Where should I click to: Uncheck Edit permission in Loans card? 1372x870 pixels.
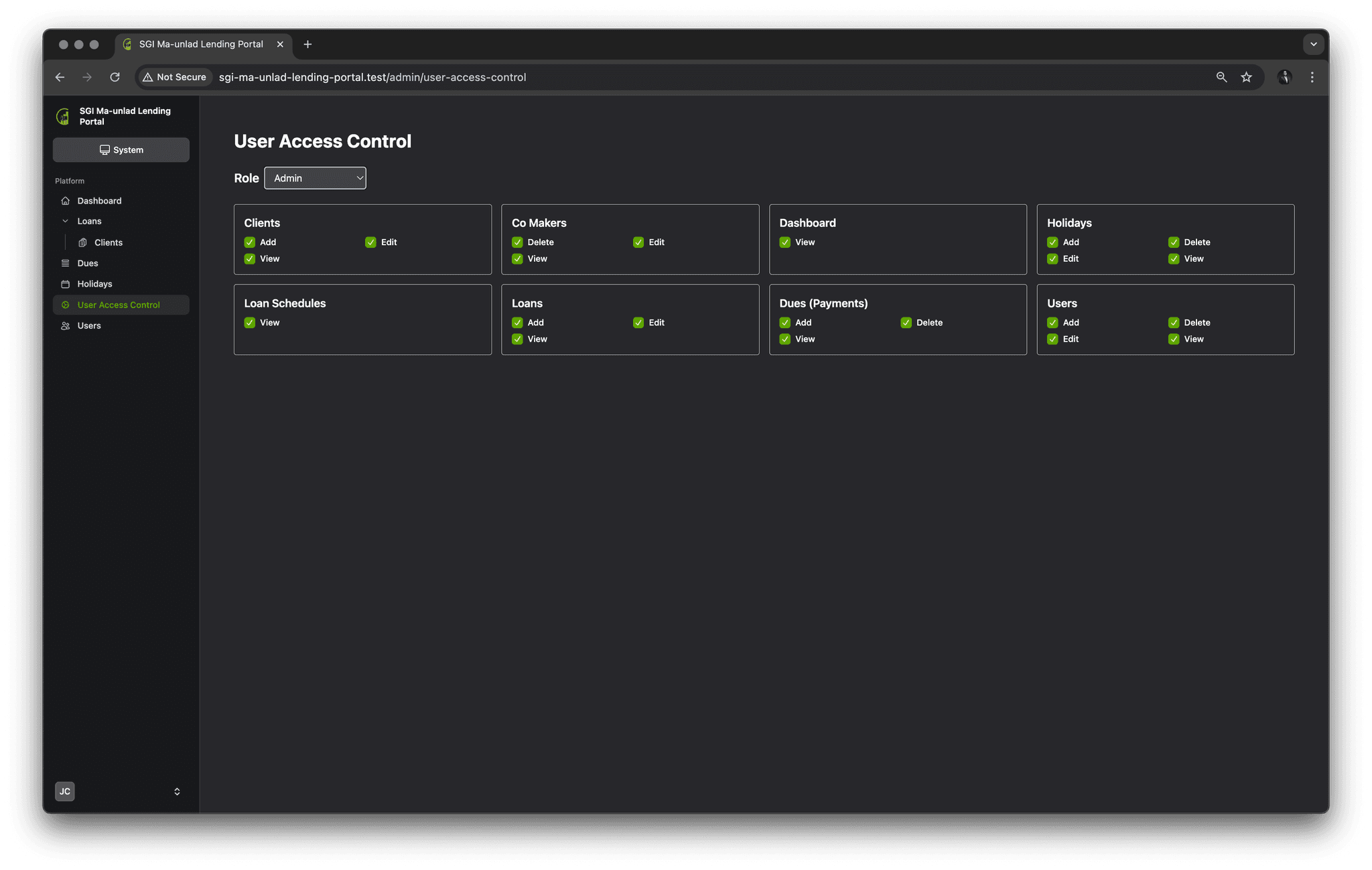[x=638, y=322]
